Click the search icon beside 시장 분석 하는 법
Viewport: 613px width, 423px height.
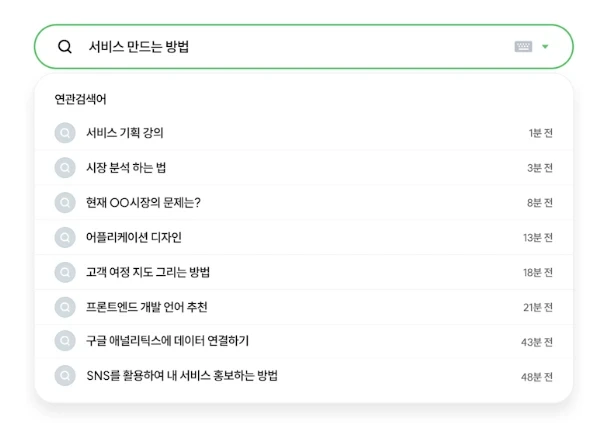65,168
